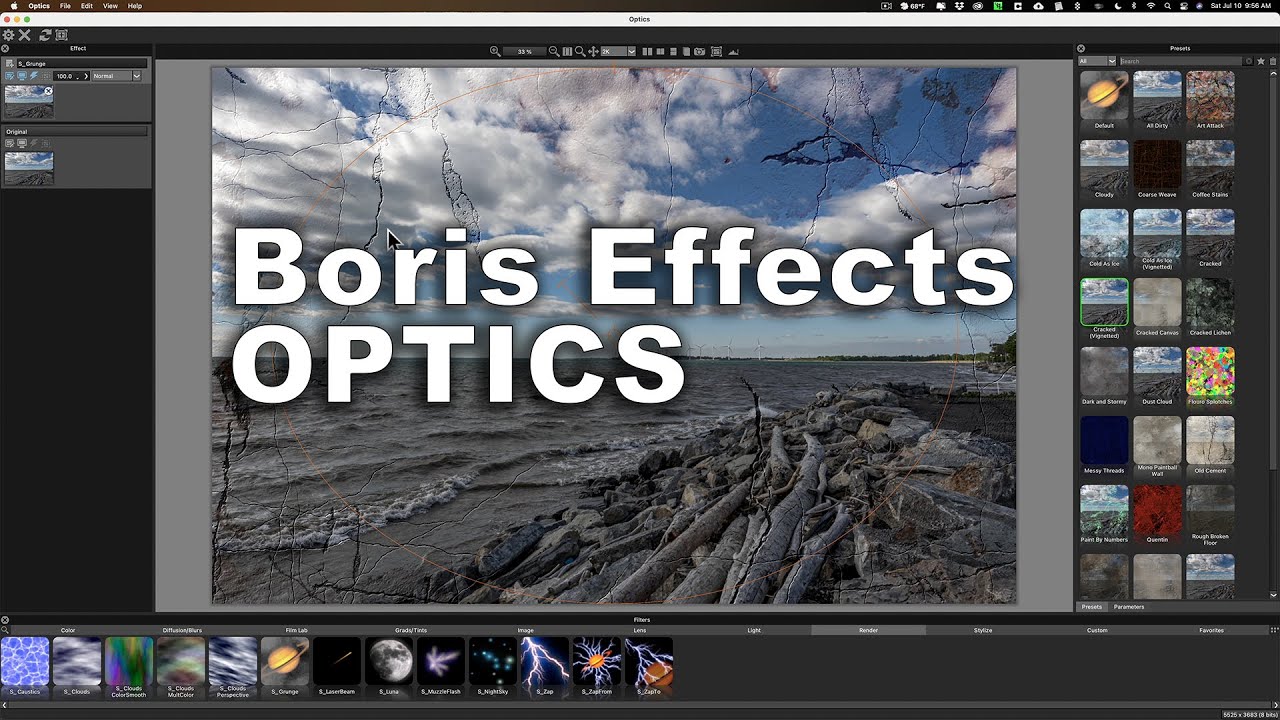Choose the S_Luna moon filter
Image resolution: width=1280 pixels, height=720 pixels.
pos(389,667)
